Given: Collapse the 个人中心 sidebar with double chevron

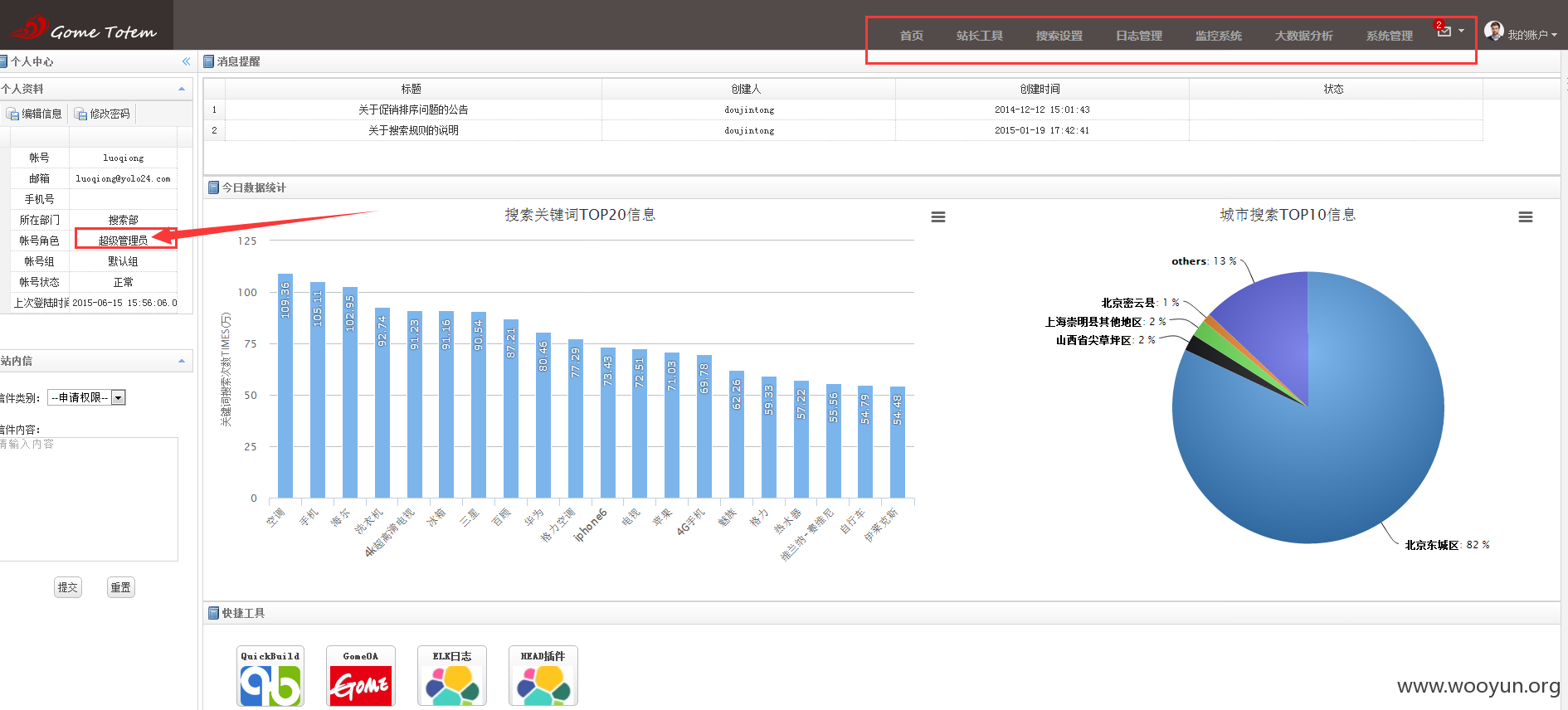Looking at the screenshot, I should 186,61.
